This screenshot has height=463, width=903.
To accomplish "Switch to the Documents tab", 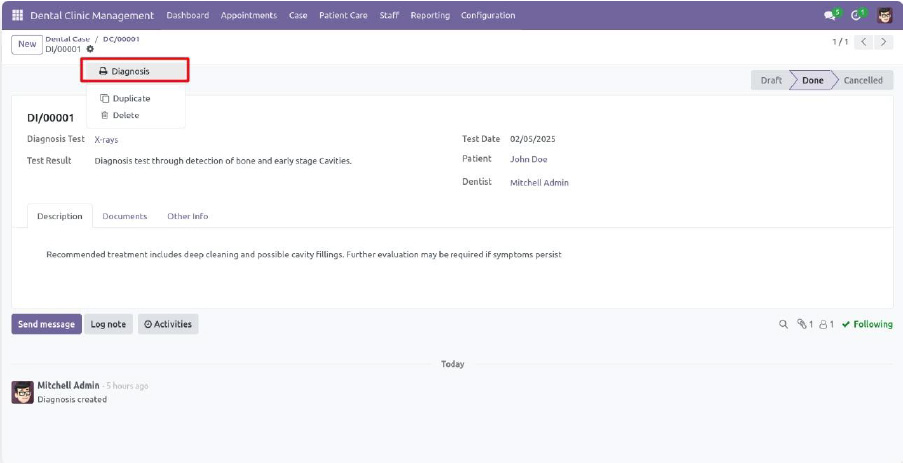I will click(x=124, y=216).
